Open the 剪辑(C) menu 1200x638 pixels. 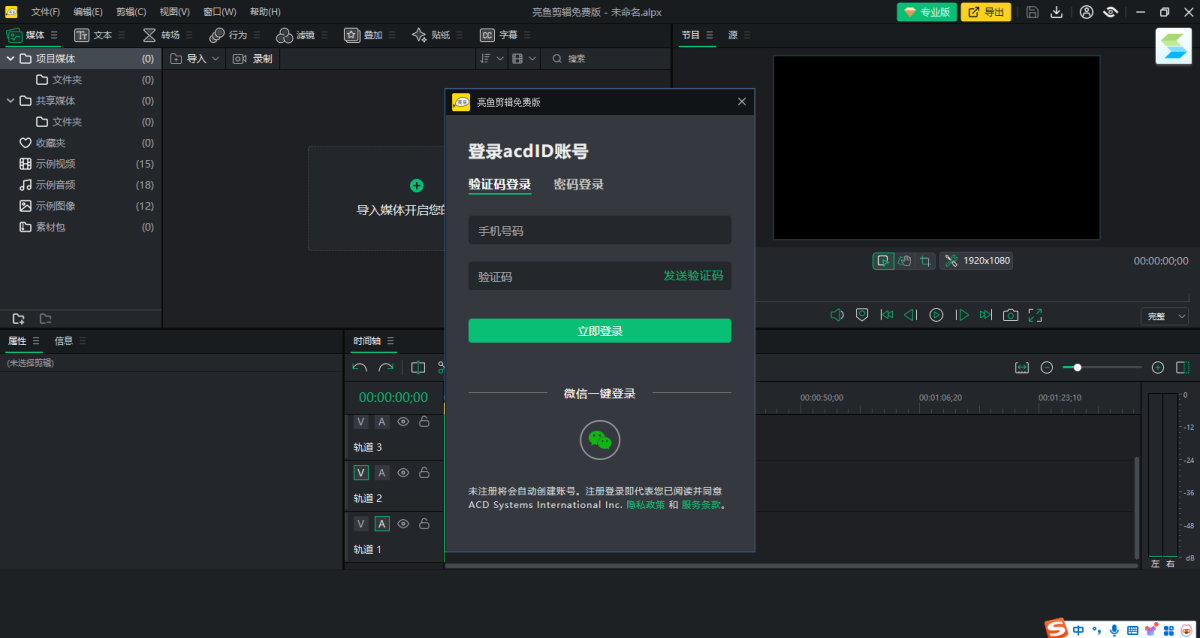click(130, 12)
